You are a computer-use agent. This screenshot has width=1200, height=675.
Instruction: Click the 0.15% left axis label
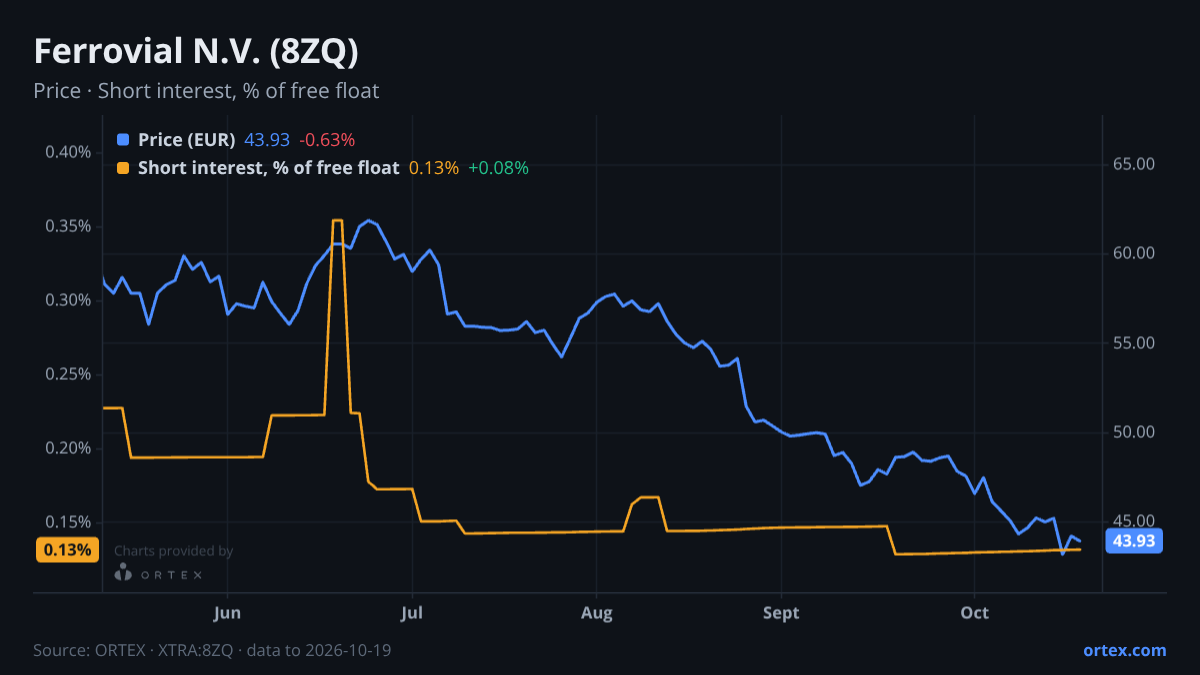tap(68, 522)
